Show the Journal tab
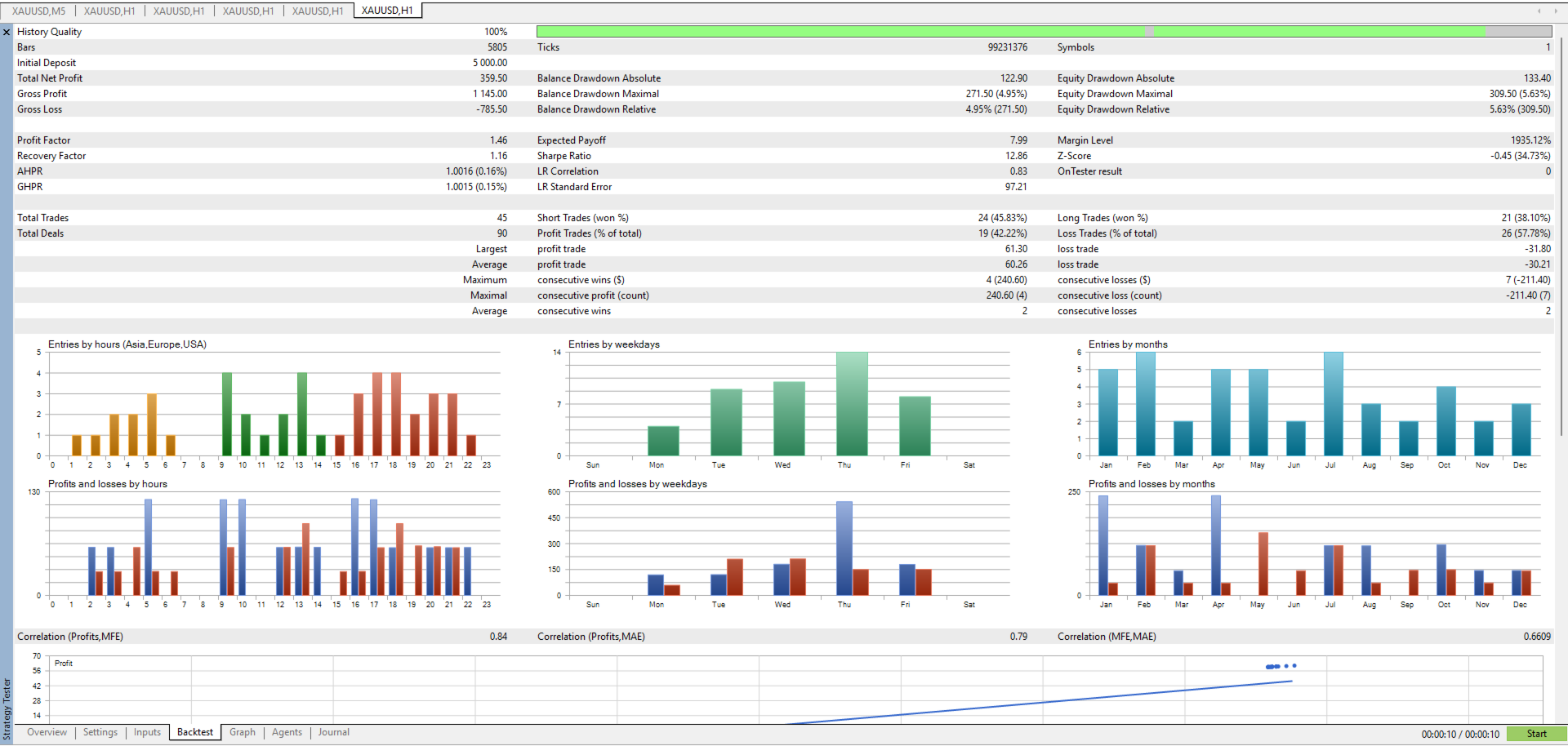 (x=334, y=732)
